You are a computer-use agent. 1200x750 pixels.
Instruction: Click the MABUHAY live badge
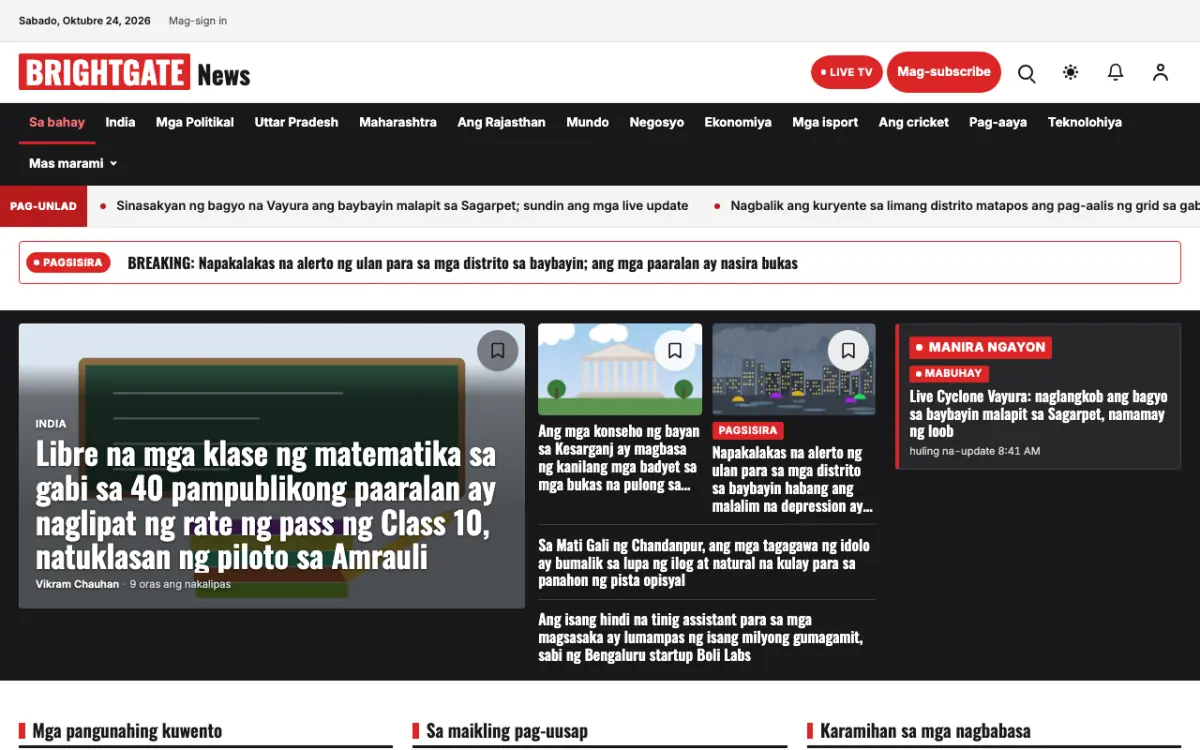949,373
